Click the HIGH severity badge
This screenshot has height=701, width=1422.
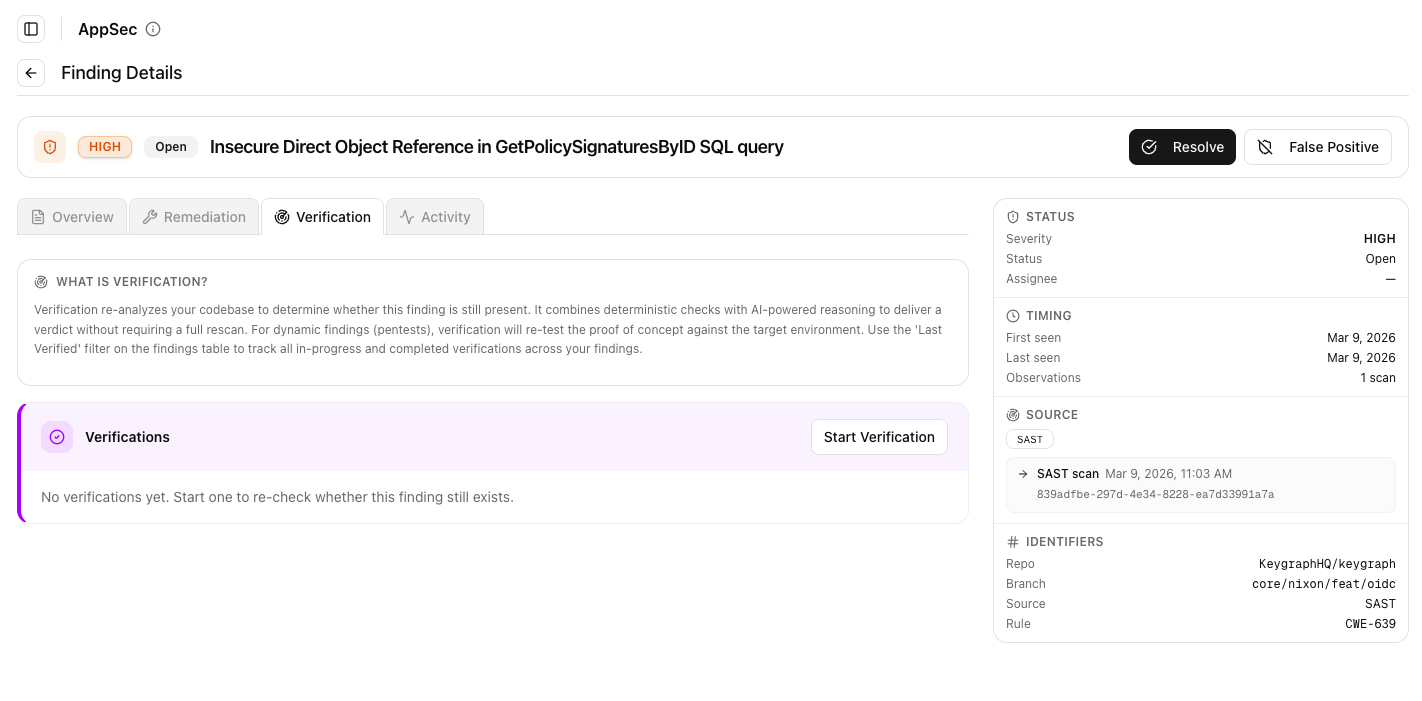tap(105, 147)
